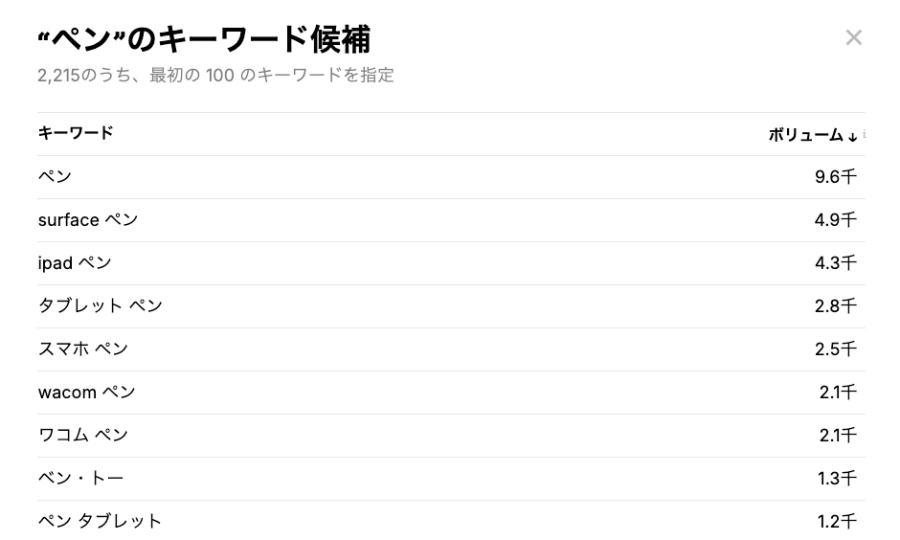Image resolution: width=900 pixels, height=540 pixels.
Task: Click the キーワード column header
Action: 75,133
